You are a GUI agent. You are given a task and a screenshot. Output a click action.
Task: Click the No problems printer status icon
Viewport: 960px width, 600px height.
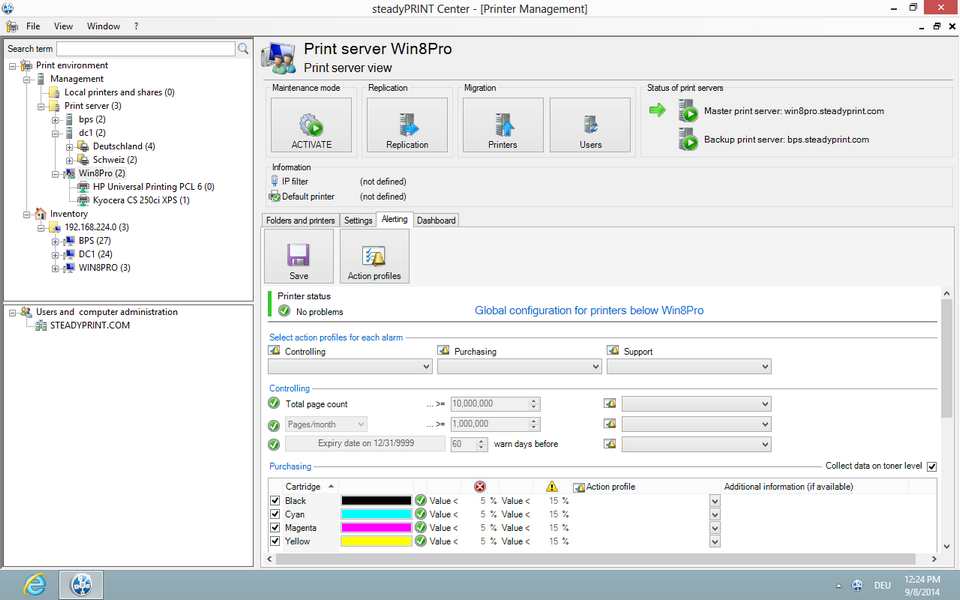click(x=284, y=312)
